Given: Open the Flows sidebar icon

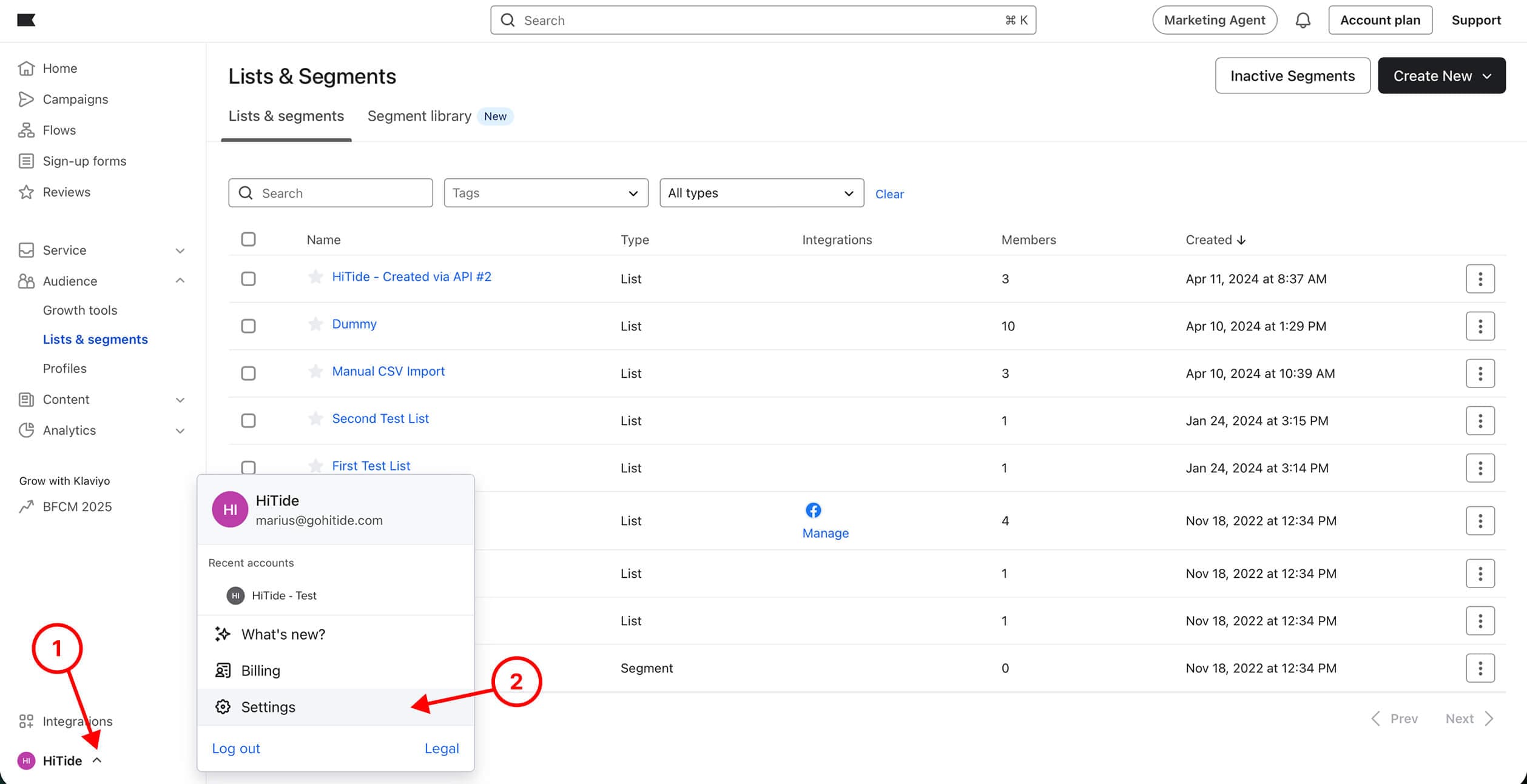Looking at the screenshot, I should [x=26, y=130].
